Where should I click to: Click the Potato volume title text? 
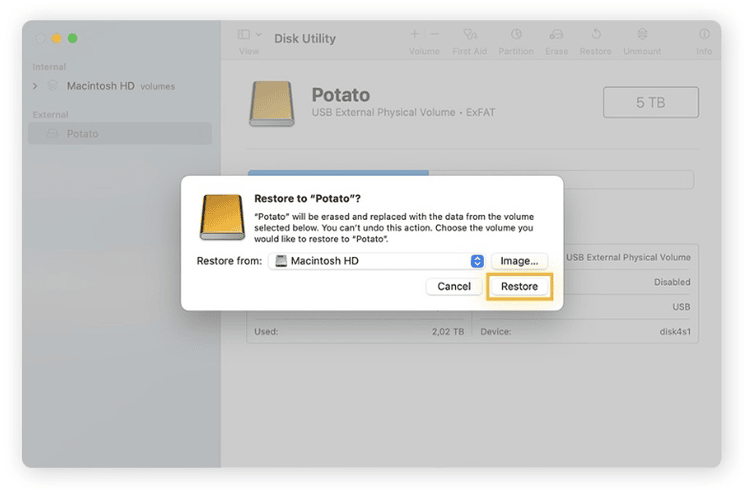point(341,95)
